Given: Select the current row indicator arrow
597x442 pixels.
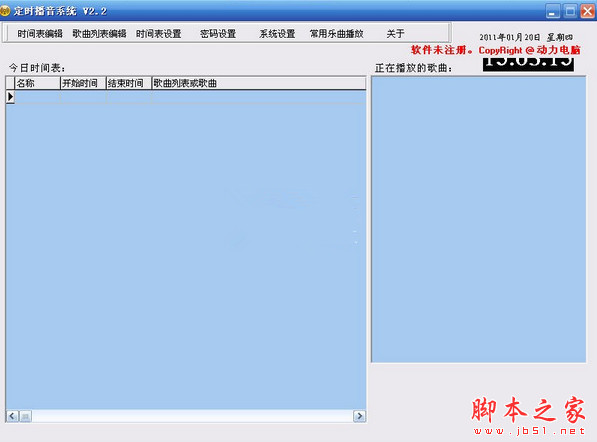Looking at the screenshot, I should [x=10, y=97].
